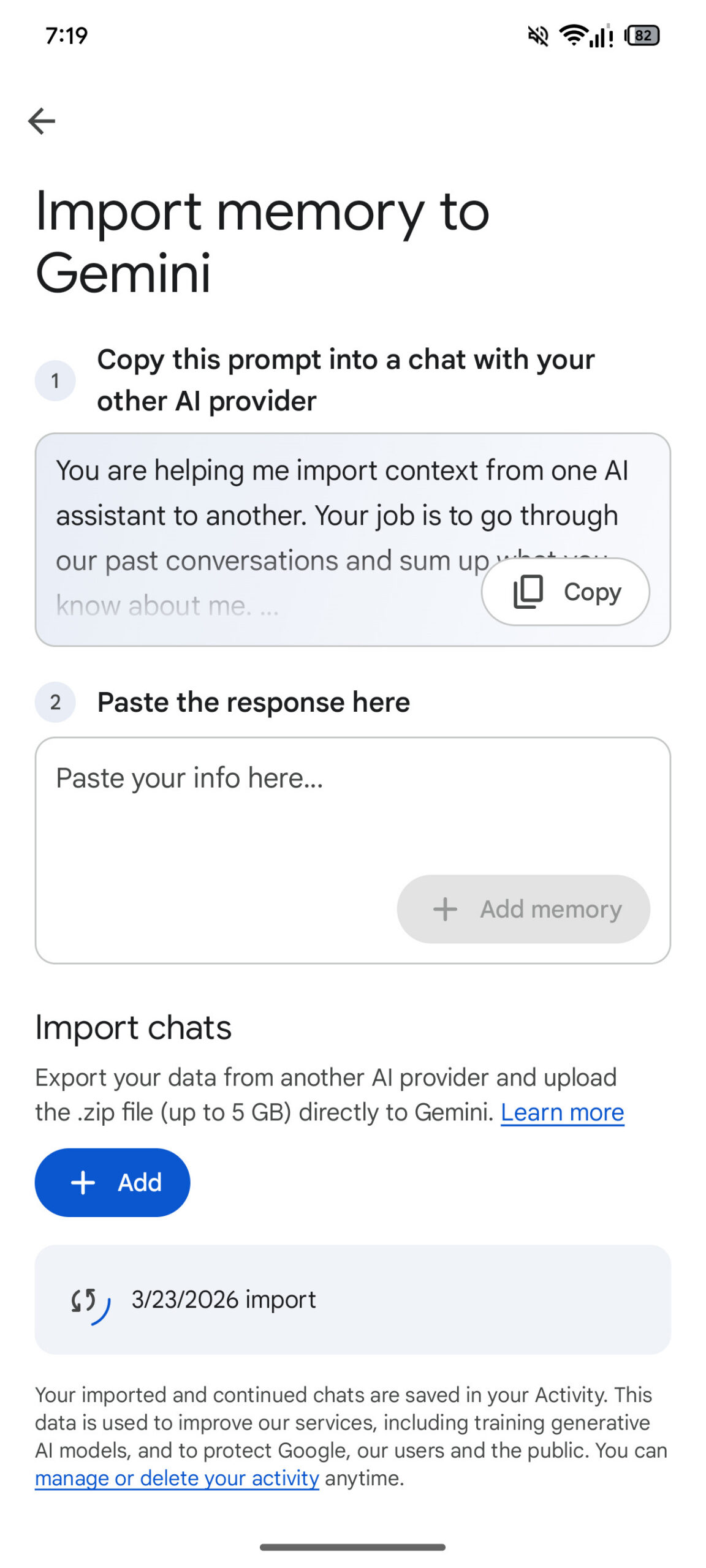Open the 3/23/2026 import entry

(x=352, y=1300)
